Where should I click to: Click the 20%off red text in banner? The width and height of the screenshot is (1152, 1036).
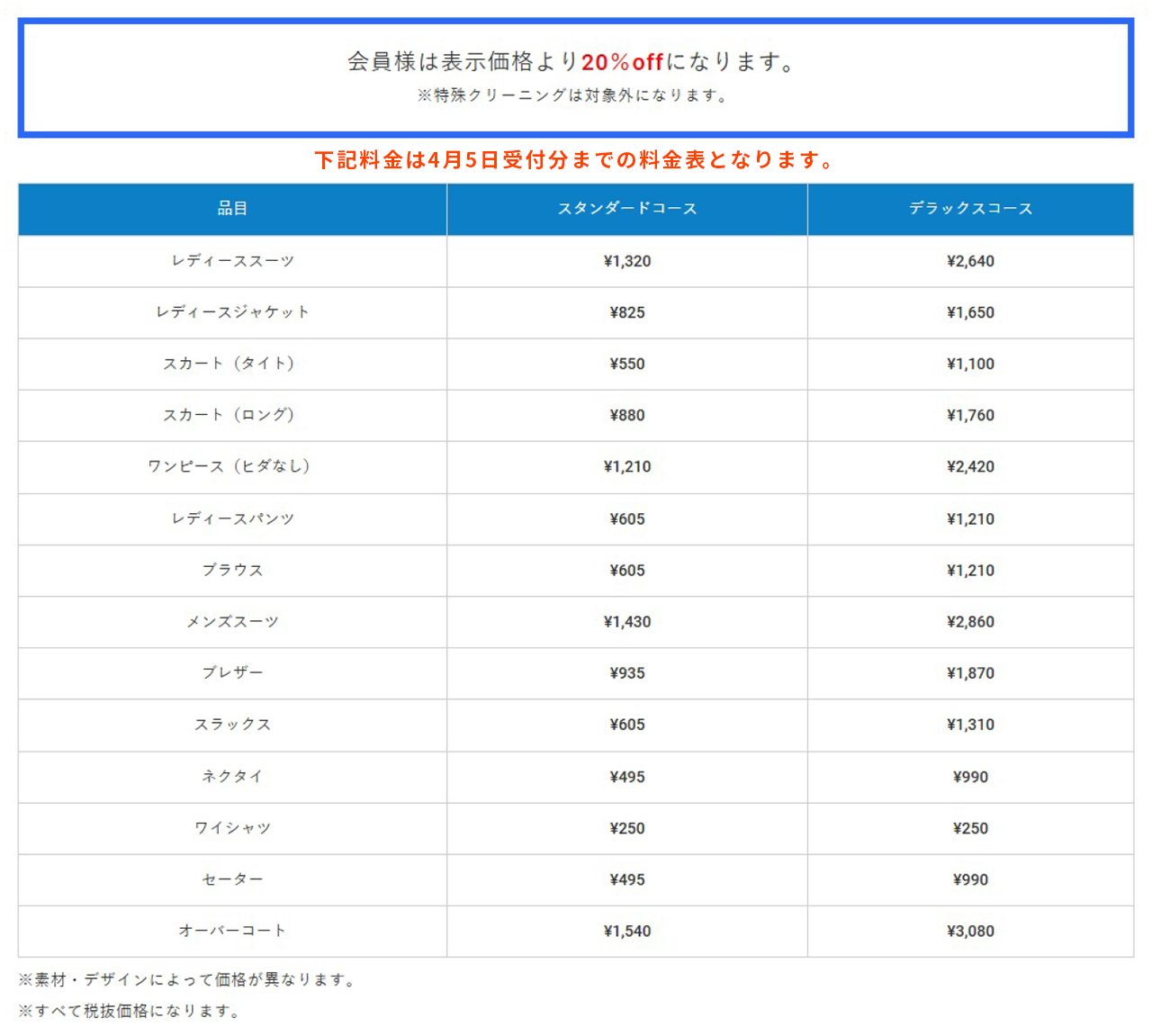622,62
